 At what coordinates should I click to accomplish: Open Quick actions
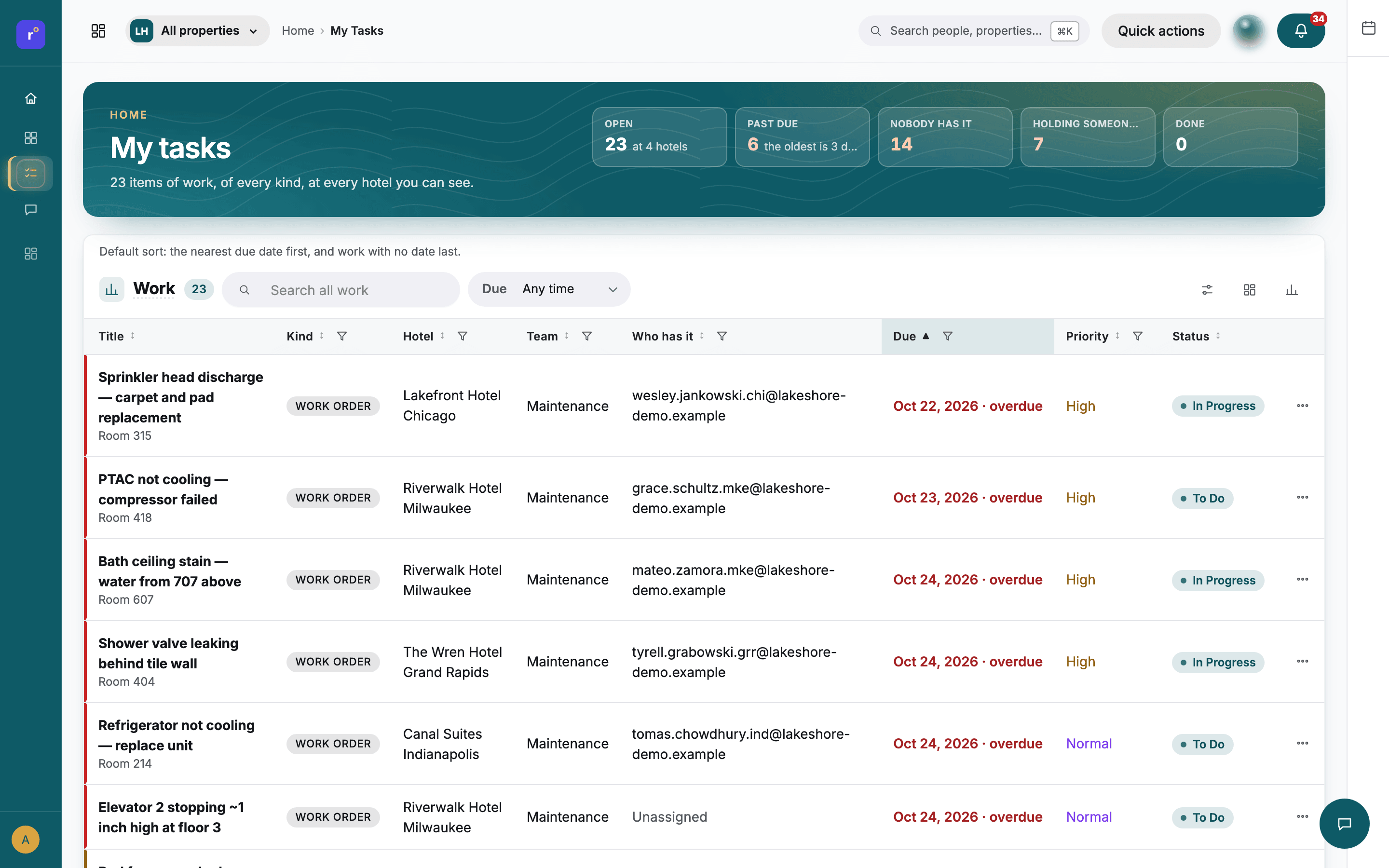(1160, 31)
